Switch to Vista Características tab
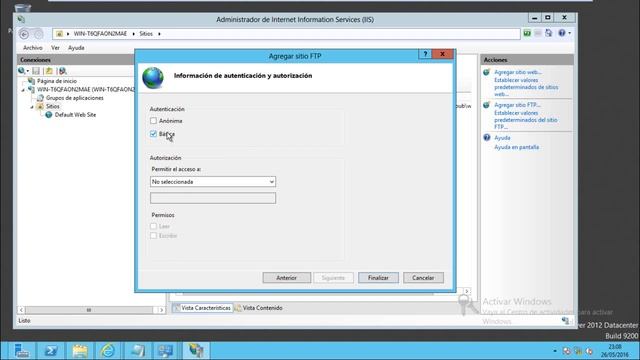The height and width of the screenshot is (360, 640). [202, 308]
